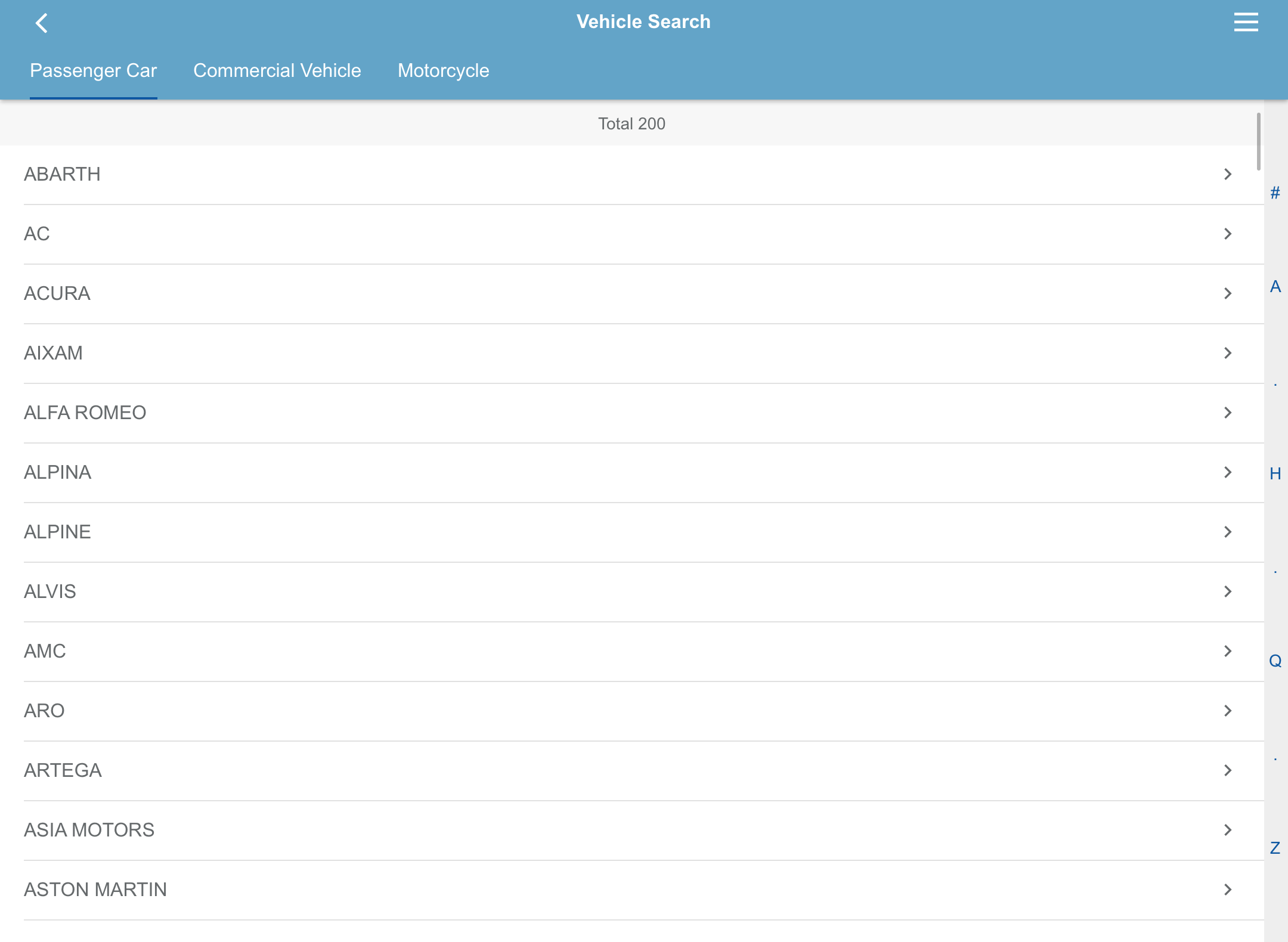Select the ASTON MARTIN brand name
1288x942 pixels.
pos(95,890)
